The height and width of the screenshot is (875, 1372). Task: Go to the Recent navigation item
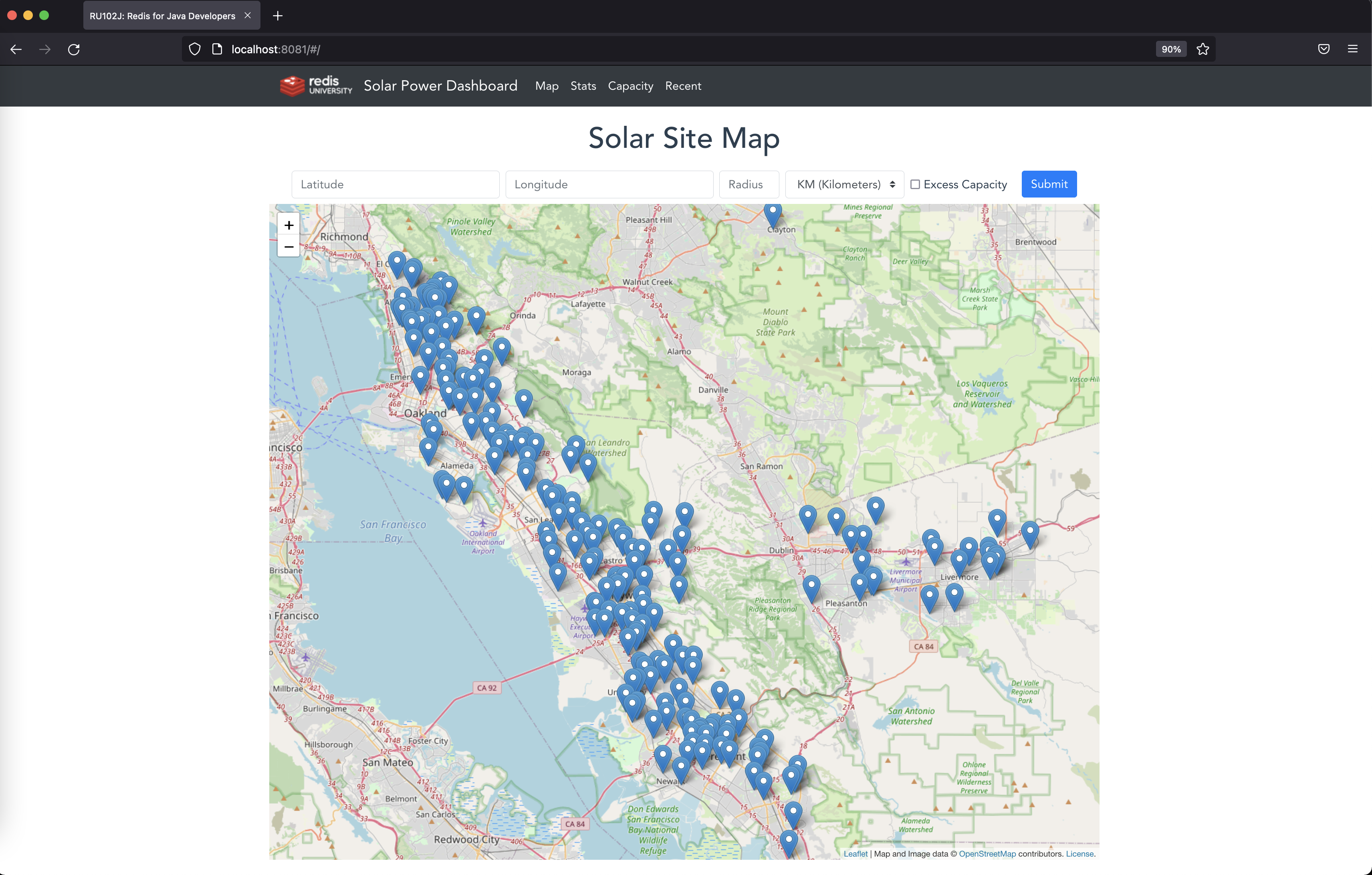[682, 86]
